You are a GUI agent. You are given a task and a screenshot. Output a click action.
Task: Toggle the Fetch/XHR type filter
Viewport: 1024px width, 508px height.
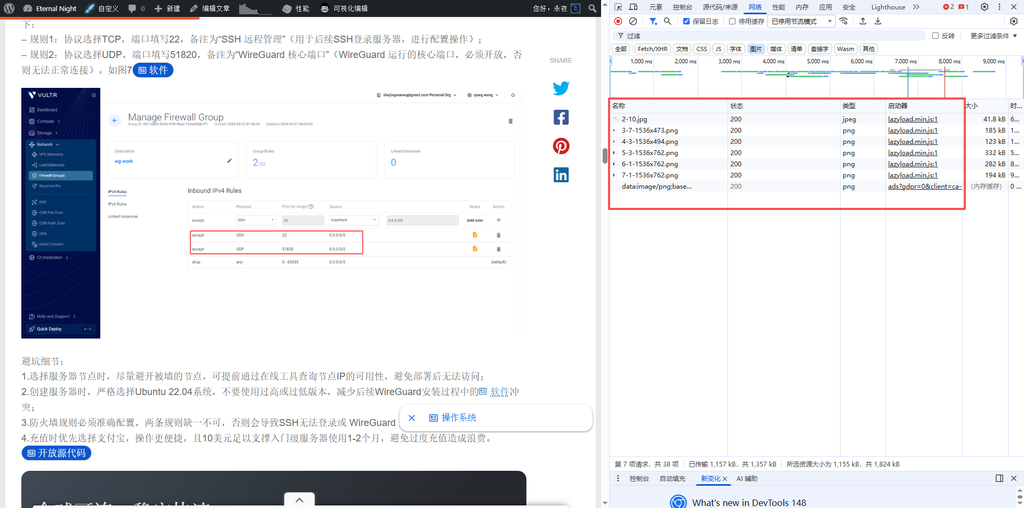point(652,49)
